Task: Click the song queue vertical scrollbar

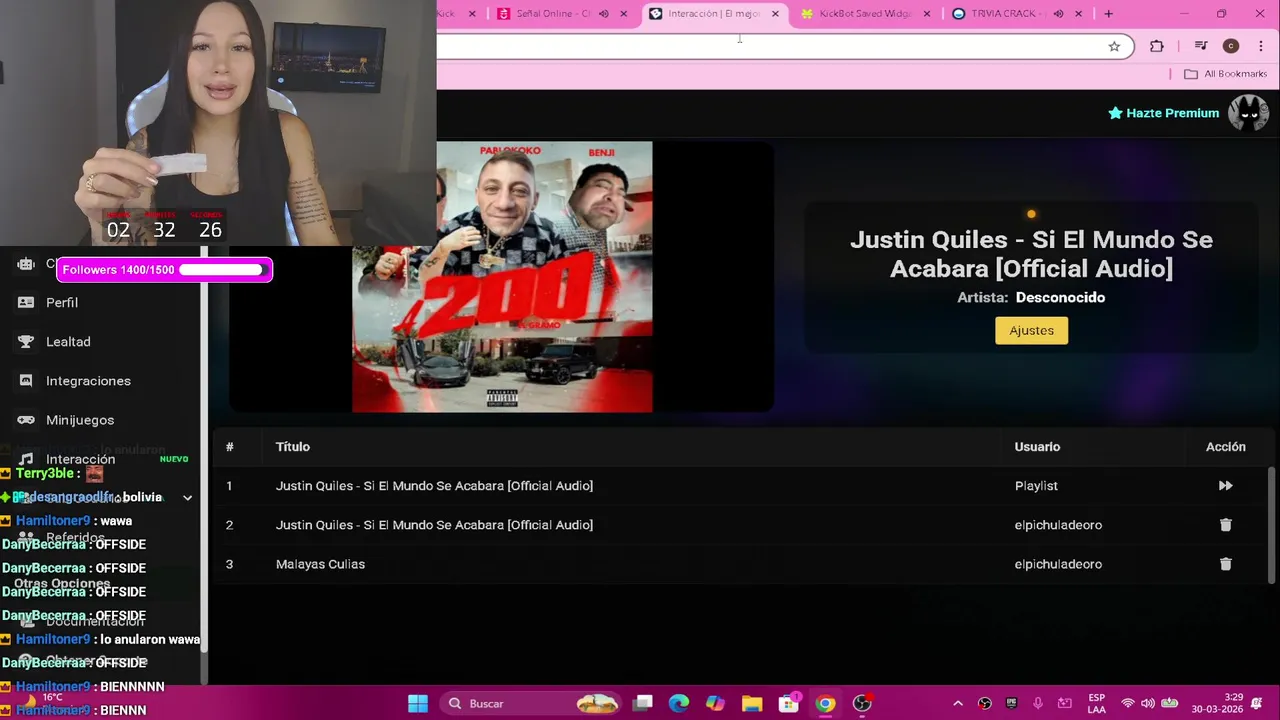Action: tap(1272, 525)
